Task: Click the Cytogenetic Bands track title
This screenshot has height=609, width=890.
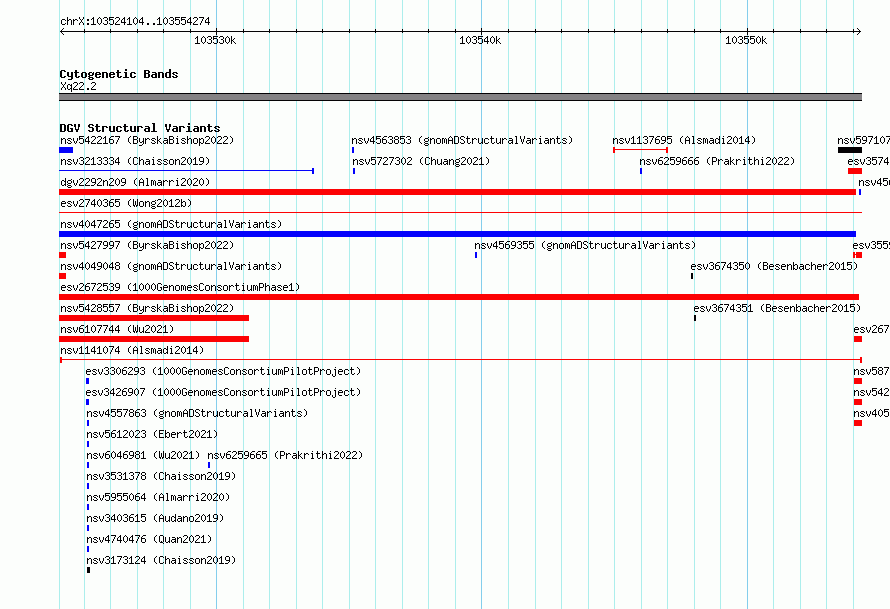Action: pyautogui.click(x=119, y=74)
